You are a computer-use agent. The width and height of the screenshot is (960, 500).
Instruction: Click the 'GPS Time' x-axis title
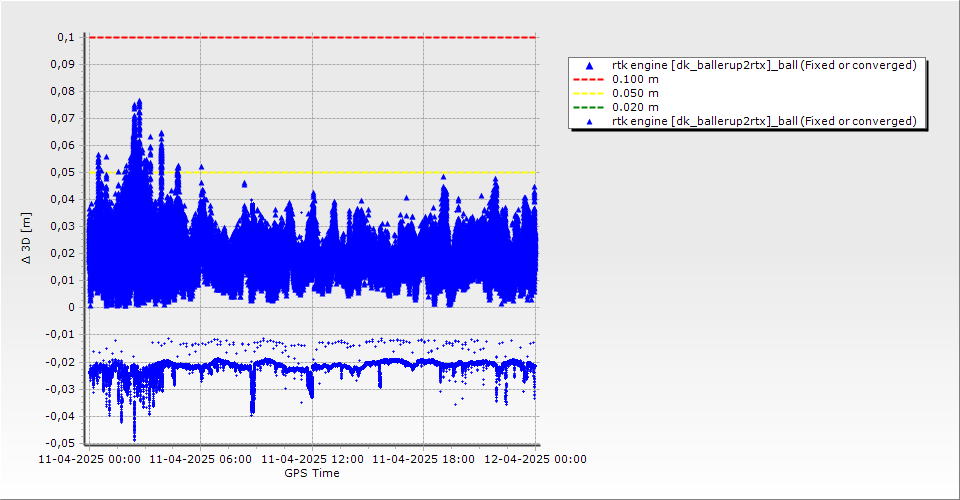(312, 473)
